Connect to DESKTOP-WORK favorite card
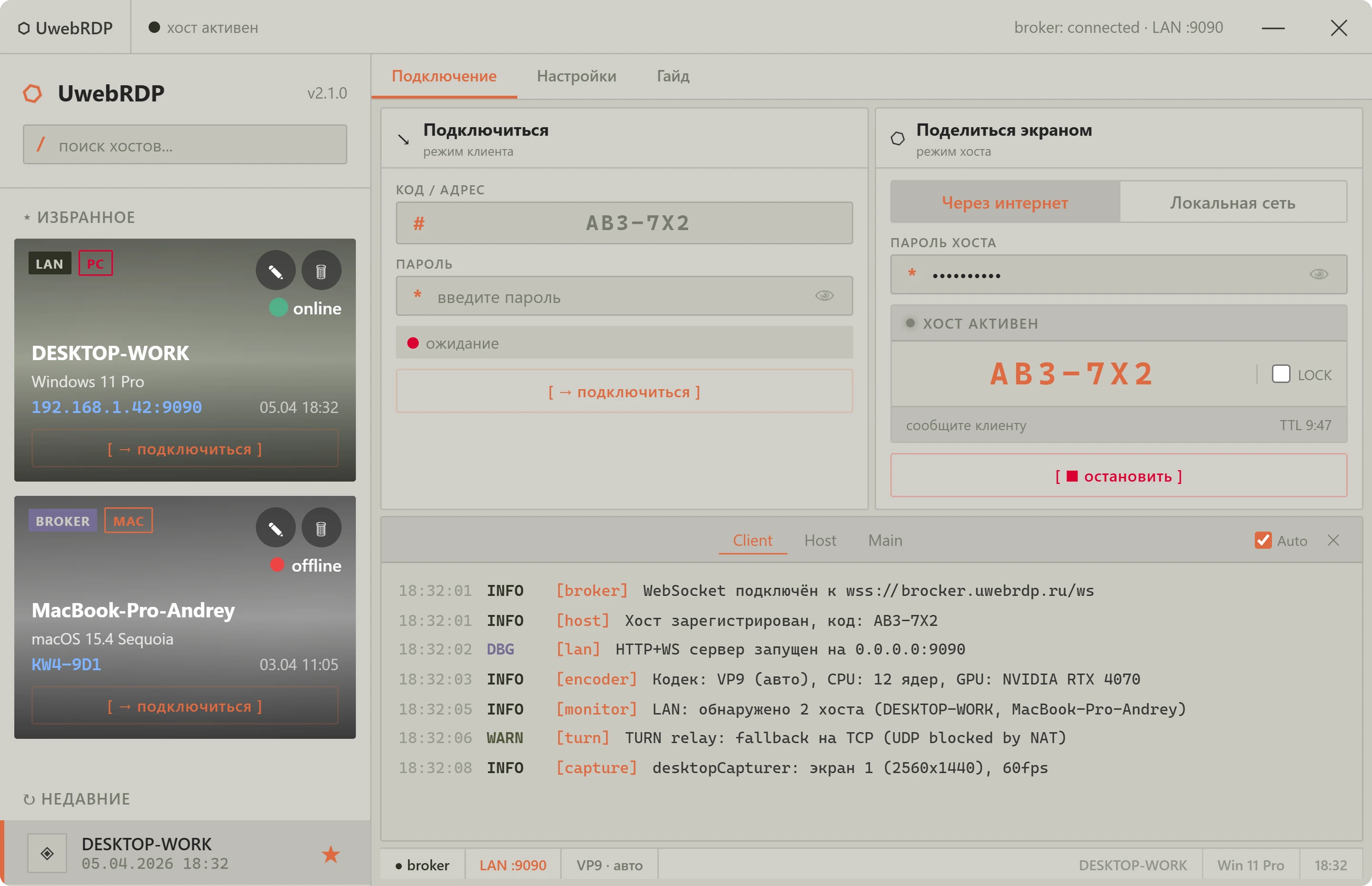The image size is (1372, 886). pyautogui.click(x=185, y=449)
